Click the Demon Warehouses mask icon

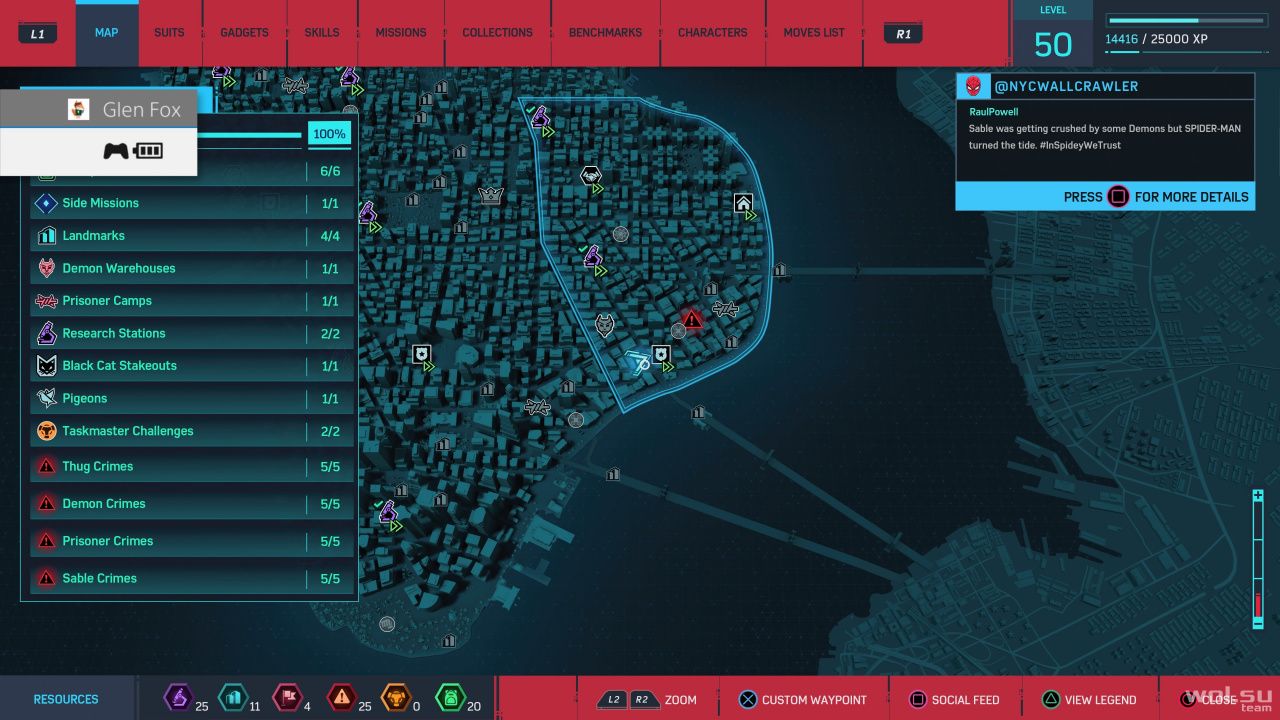coord(46,268)
